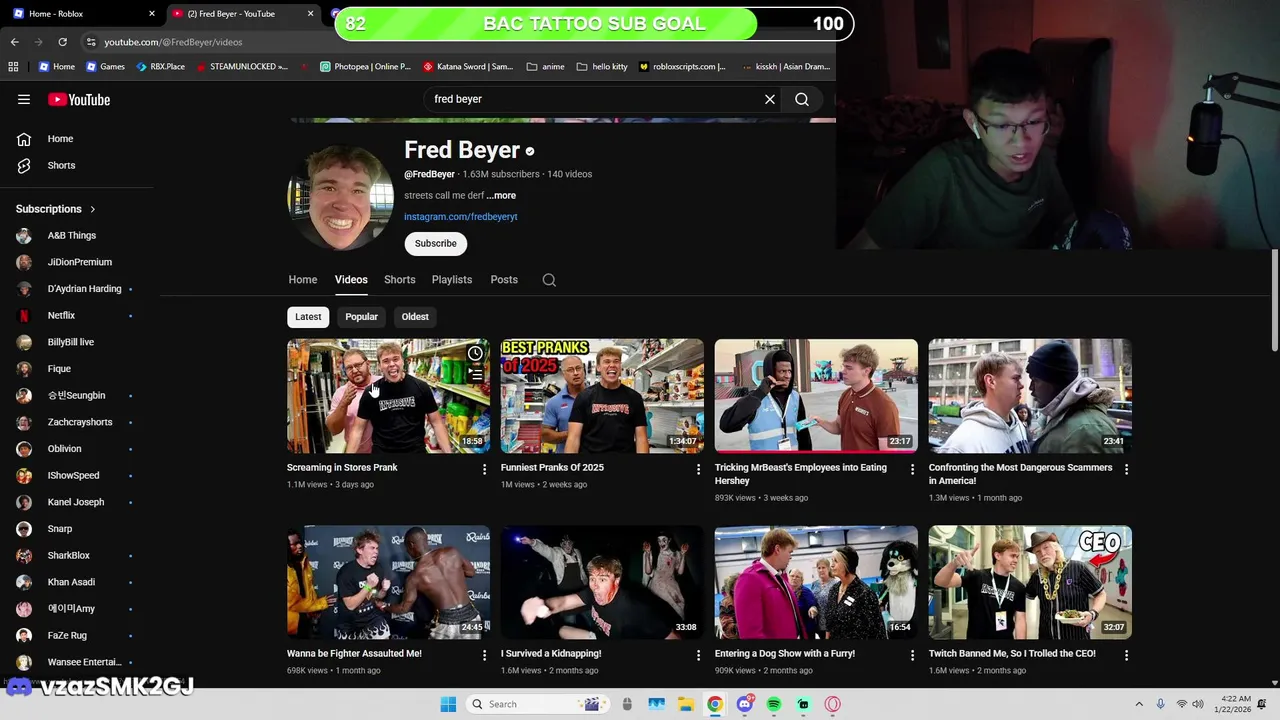This screenshot has height=720, width=1280.
Task: Open Windows Start menu
Action: 448,704
